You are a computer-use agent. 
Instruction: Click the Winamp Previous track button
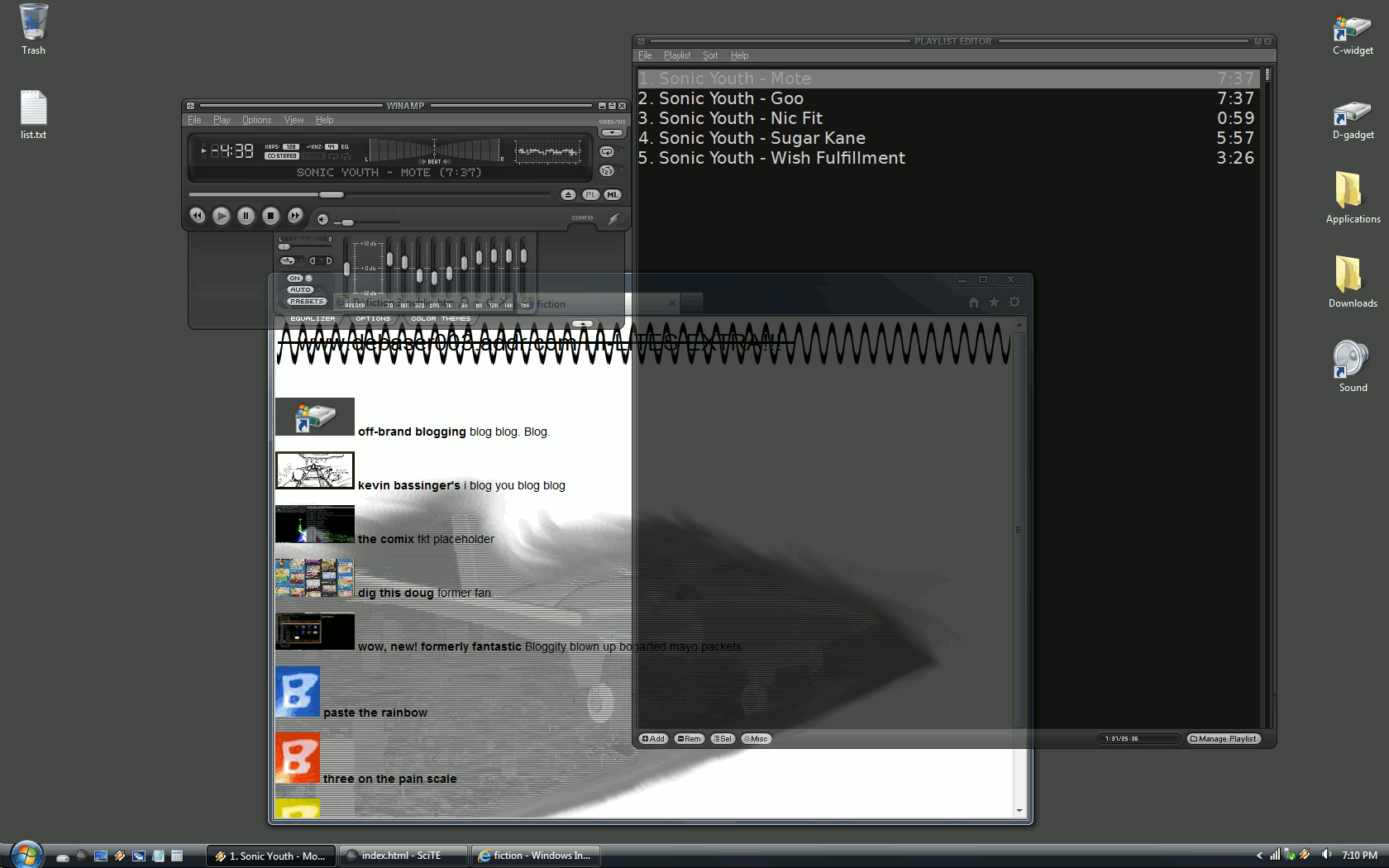coord(197,216)
